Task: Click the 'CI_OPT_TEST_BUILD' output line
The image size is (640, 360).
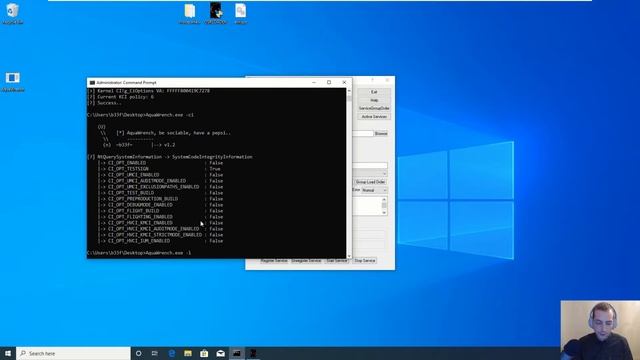Action: click(160, 193)
